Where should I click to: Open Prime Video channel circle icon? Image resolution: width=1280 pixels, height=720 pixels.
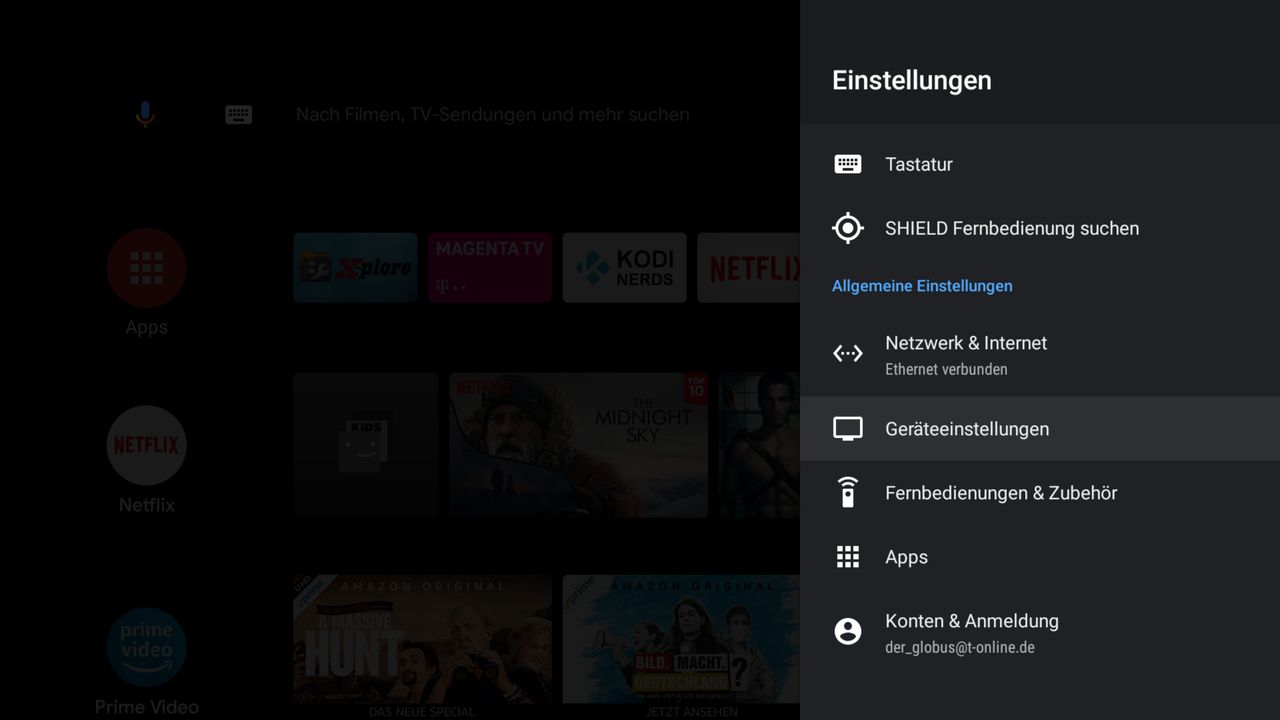coord(146,647)
